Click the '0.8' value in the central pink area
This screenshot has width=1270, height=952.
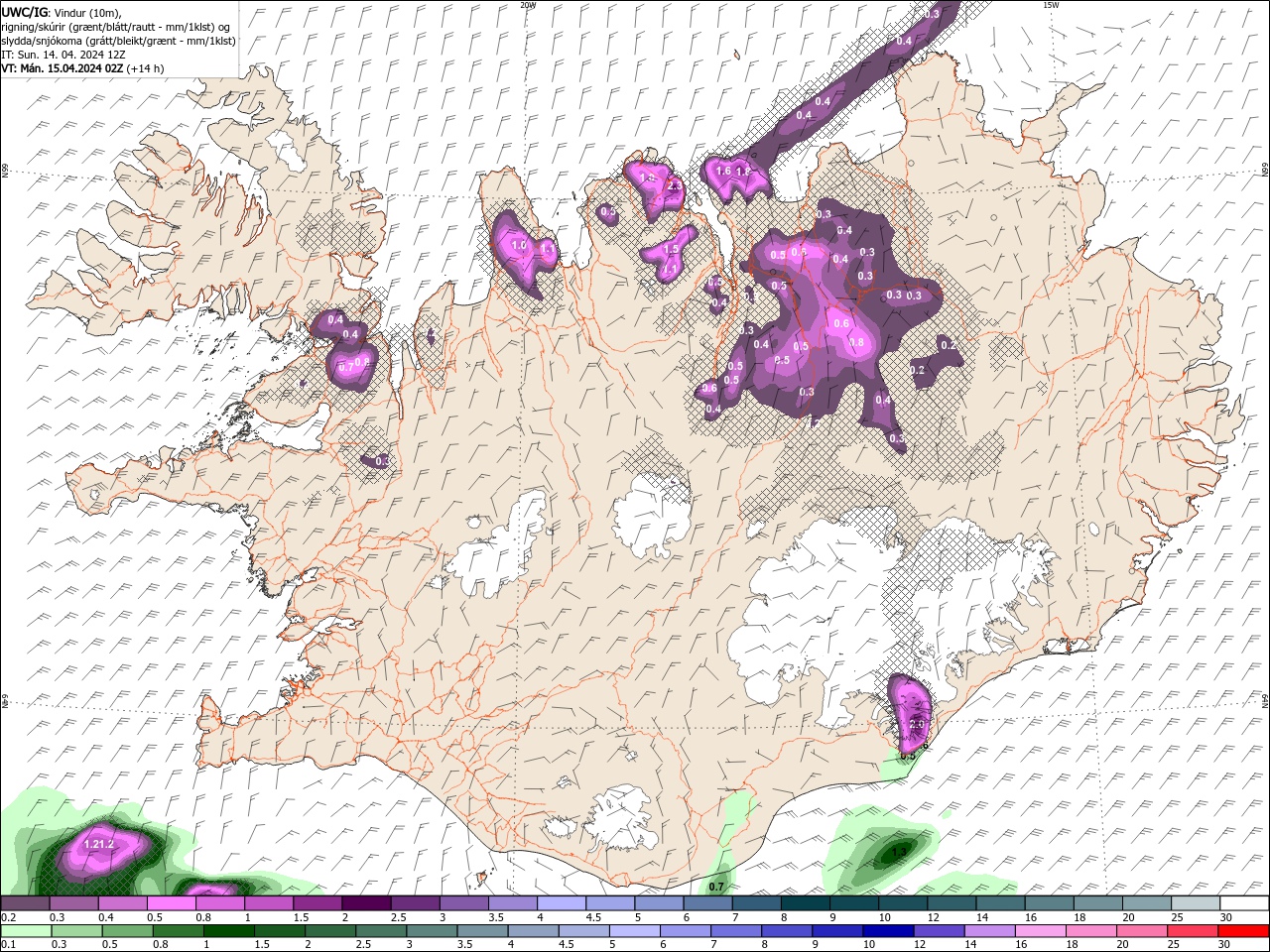pyautogui.click(x=858, y=342)
